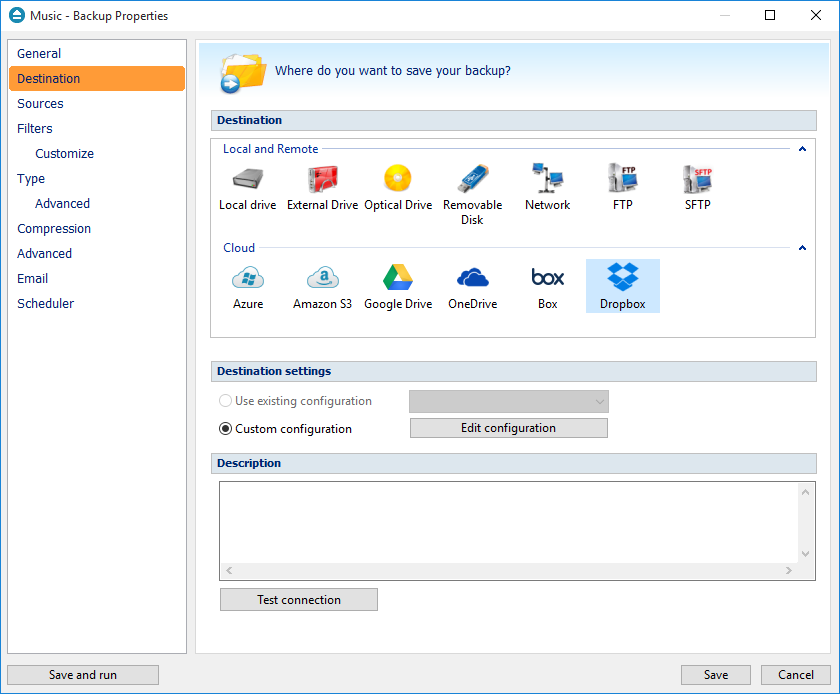Select Custom configuration radio button
The image size is (840, 694).
point(226,429)
